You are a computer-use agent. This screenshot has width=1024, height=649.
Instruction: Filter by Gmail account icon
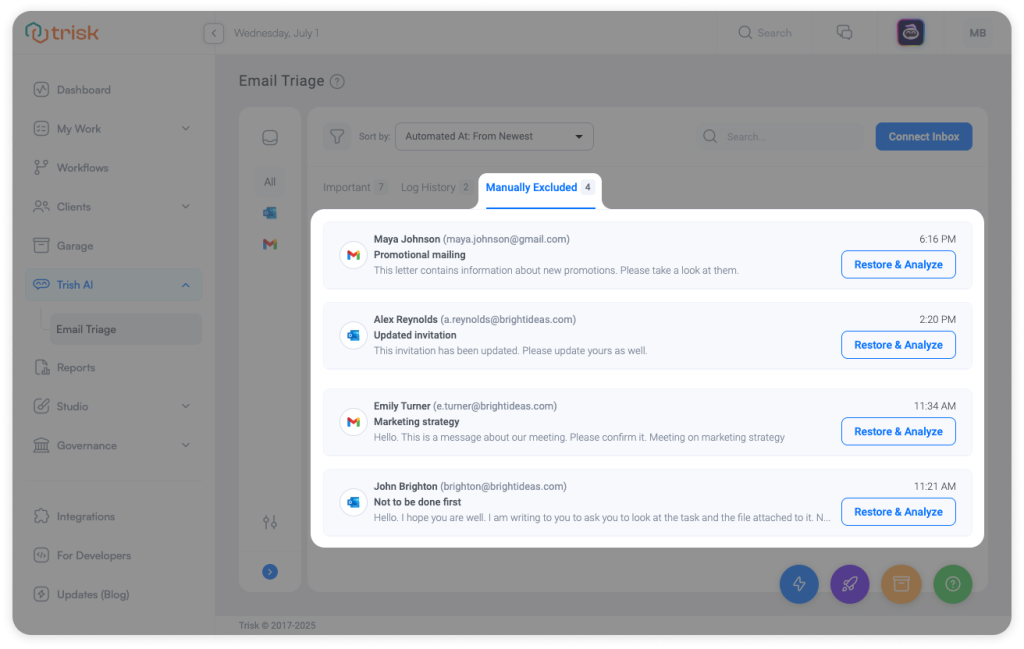270,244
